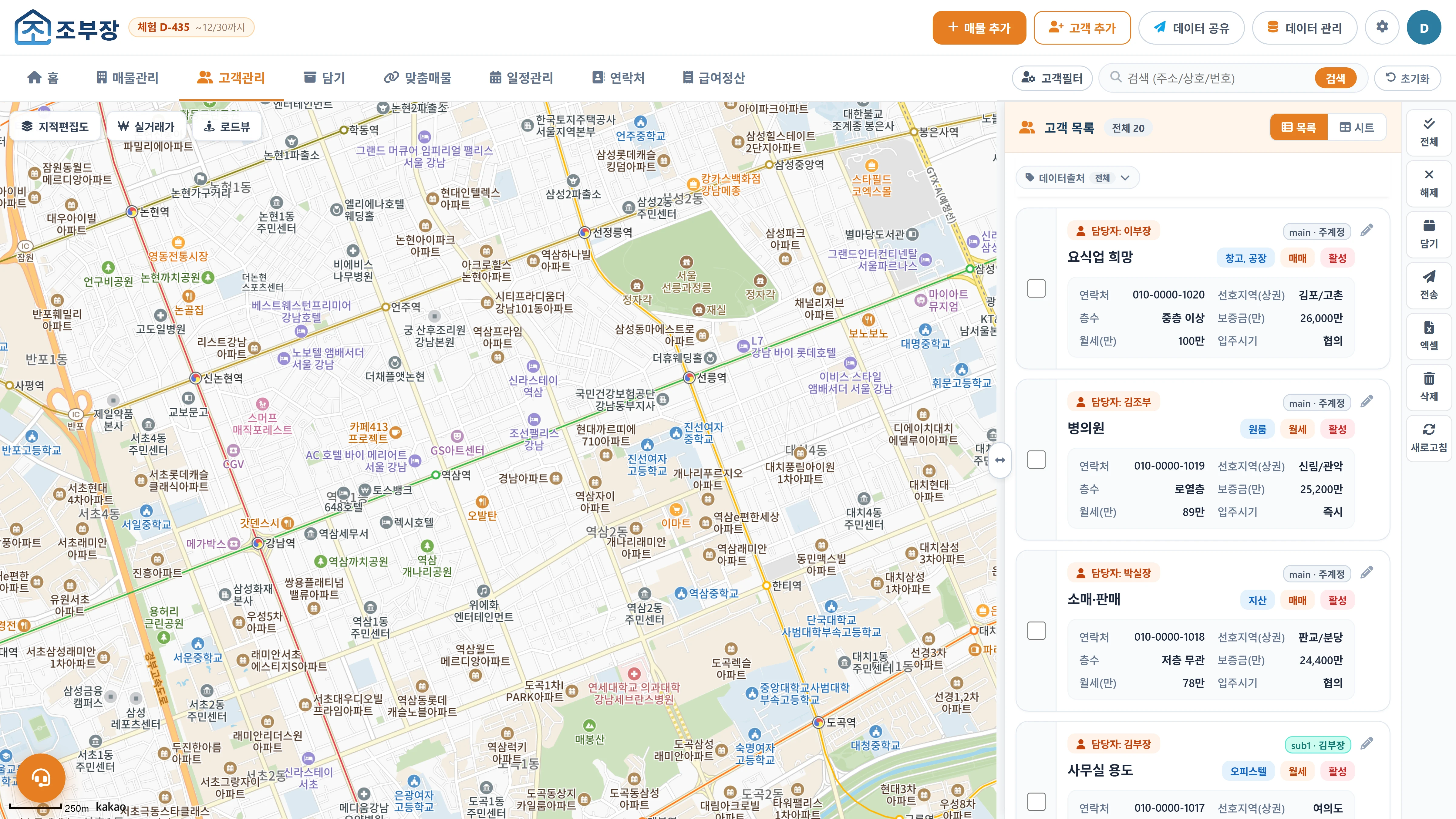Screen dimensions: 1456x819
Task: Click the 매물 추가 button
Action: (979, 27)
